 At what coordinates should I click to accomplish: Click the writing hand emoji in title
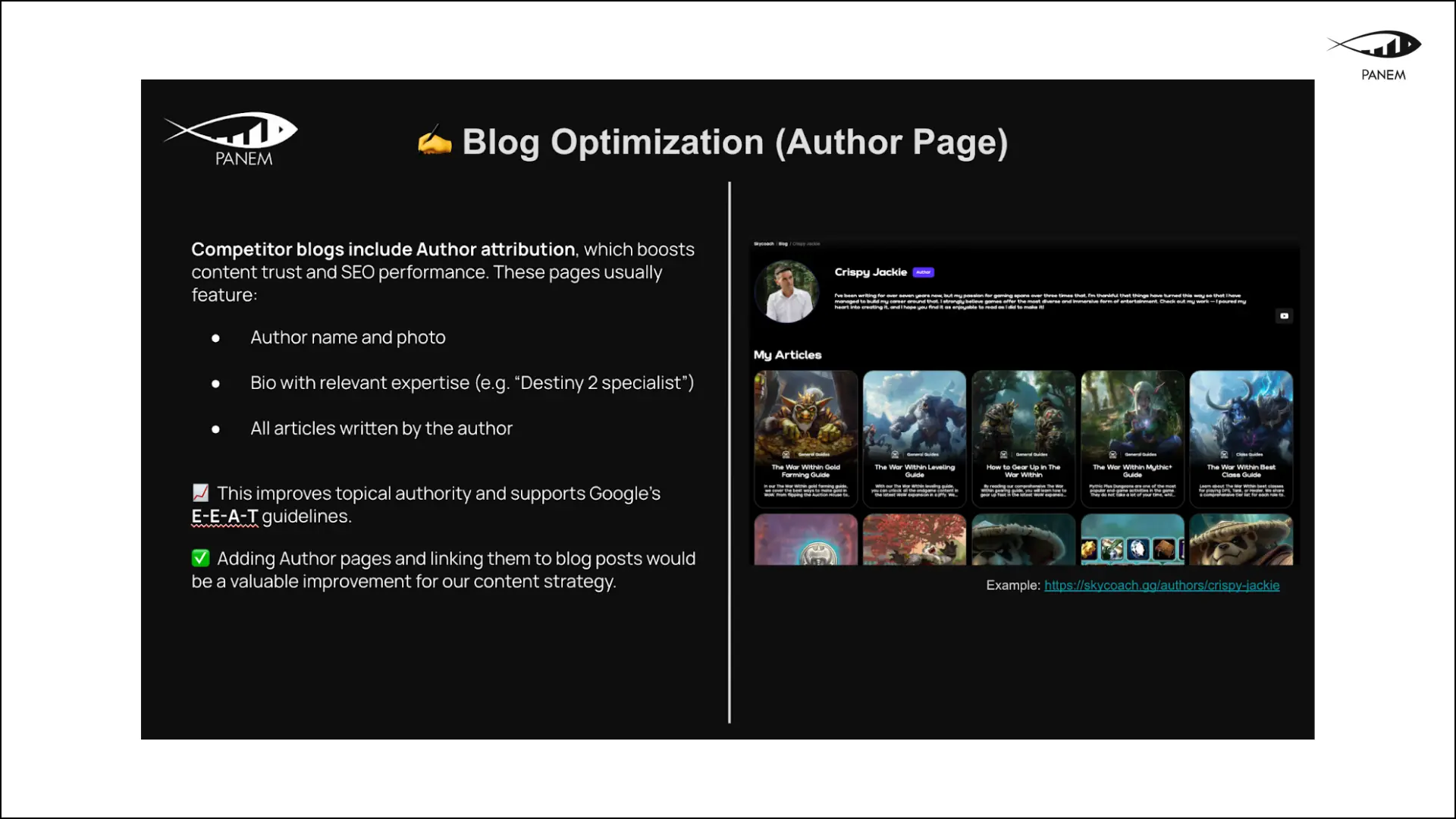435,142
